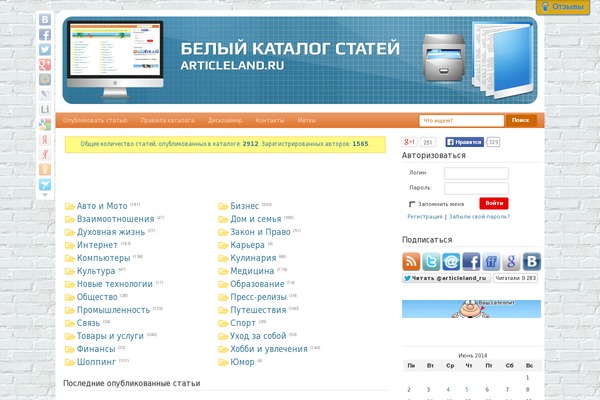Subscribe via the orange RSS icon

pos(411,261)
